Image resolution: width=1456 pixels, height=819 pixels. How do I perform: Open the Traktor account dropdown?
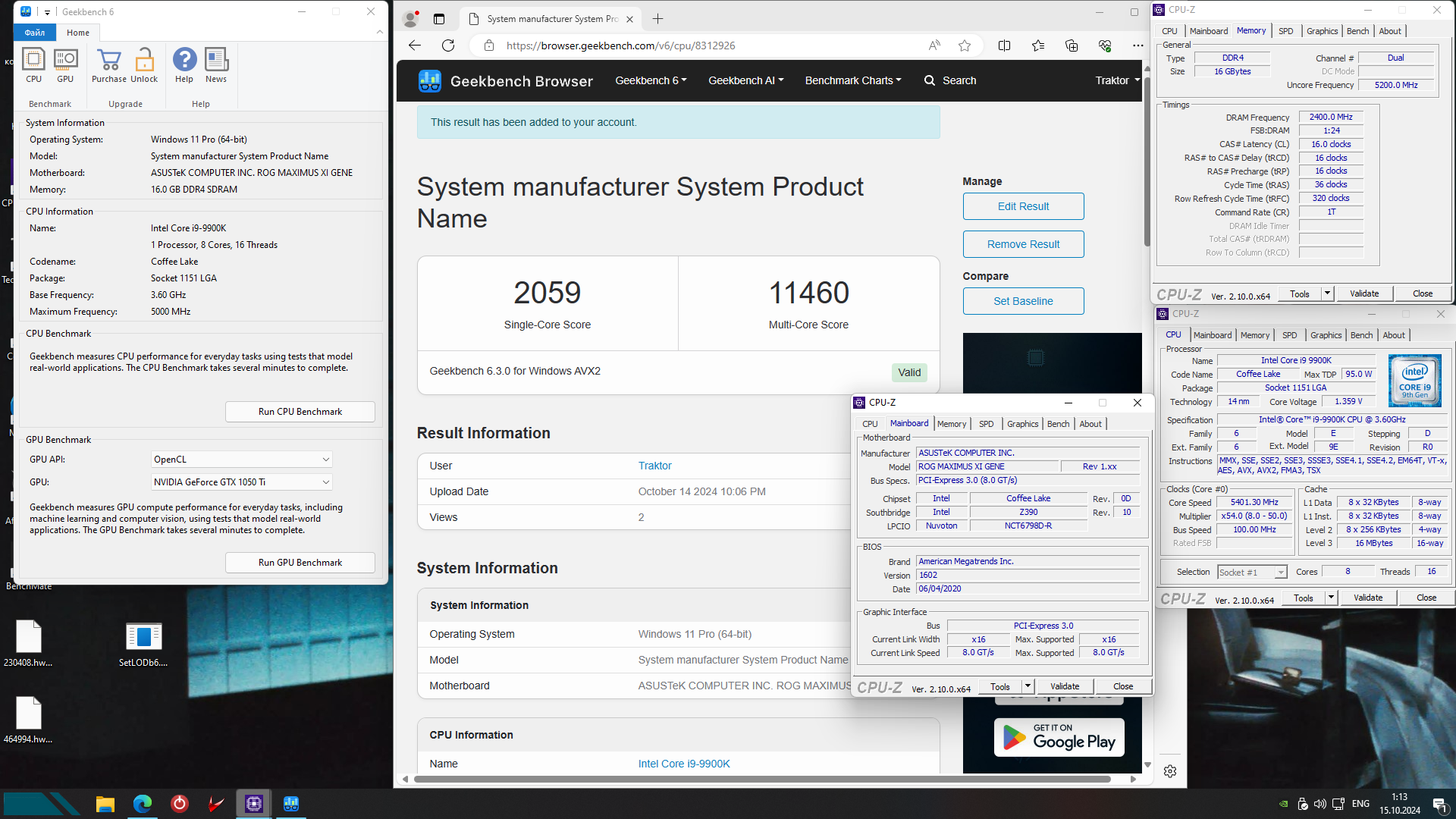(x=1117, y=80)
